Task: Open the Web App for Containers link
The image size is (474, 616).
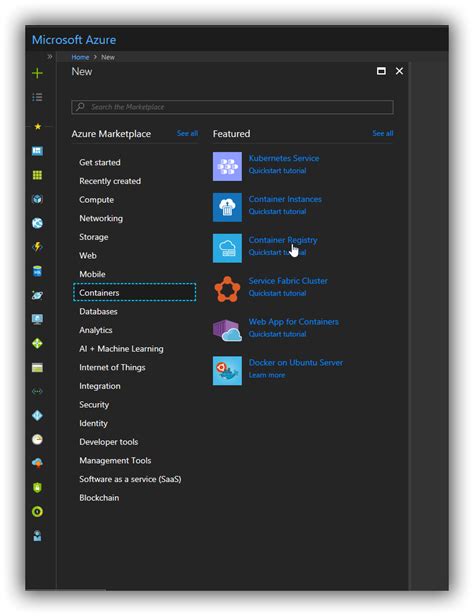Action: (x=293, y=322)
